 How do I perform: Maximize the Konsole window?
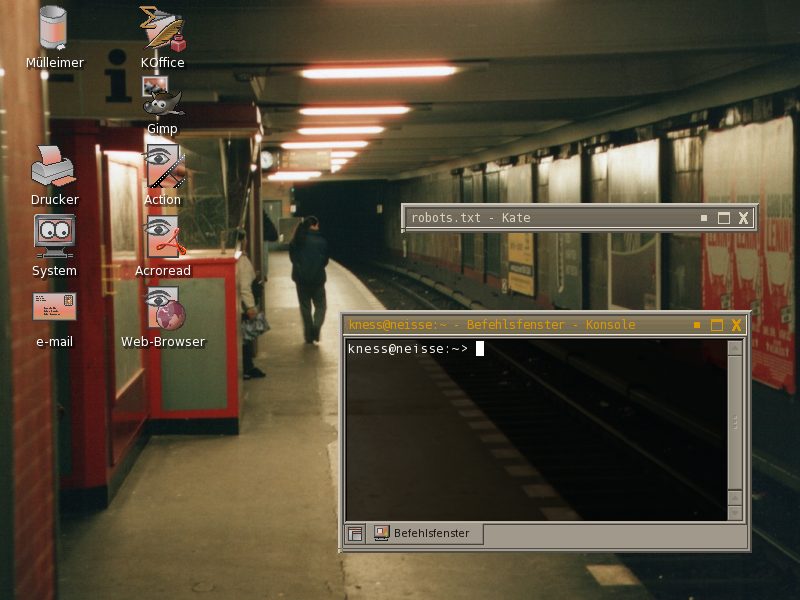tap(717, 325)
